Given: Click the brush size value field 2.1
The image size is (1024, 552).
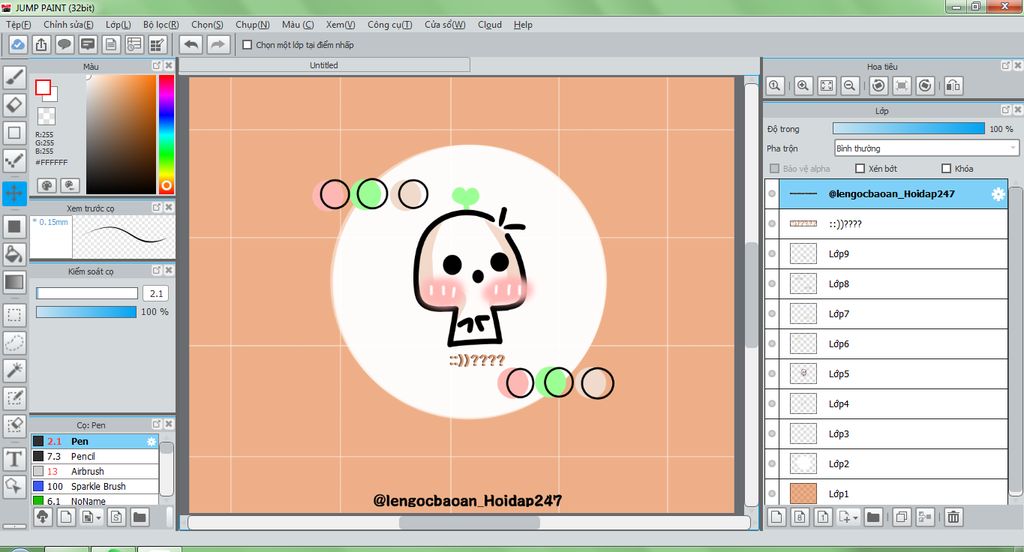Looking at the screenshot, I should pos(155,293).
